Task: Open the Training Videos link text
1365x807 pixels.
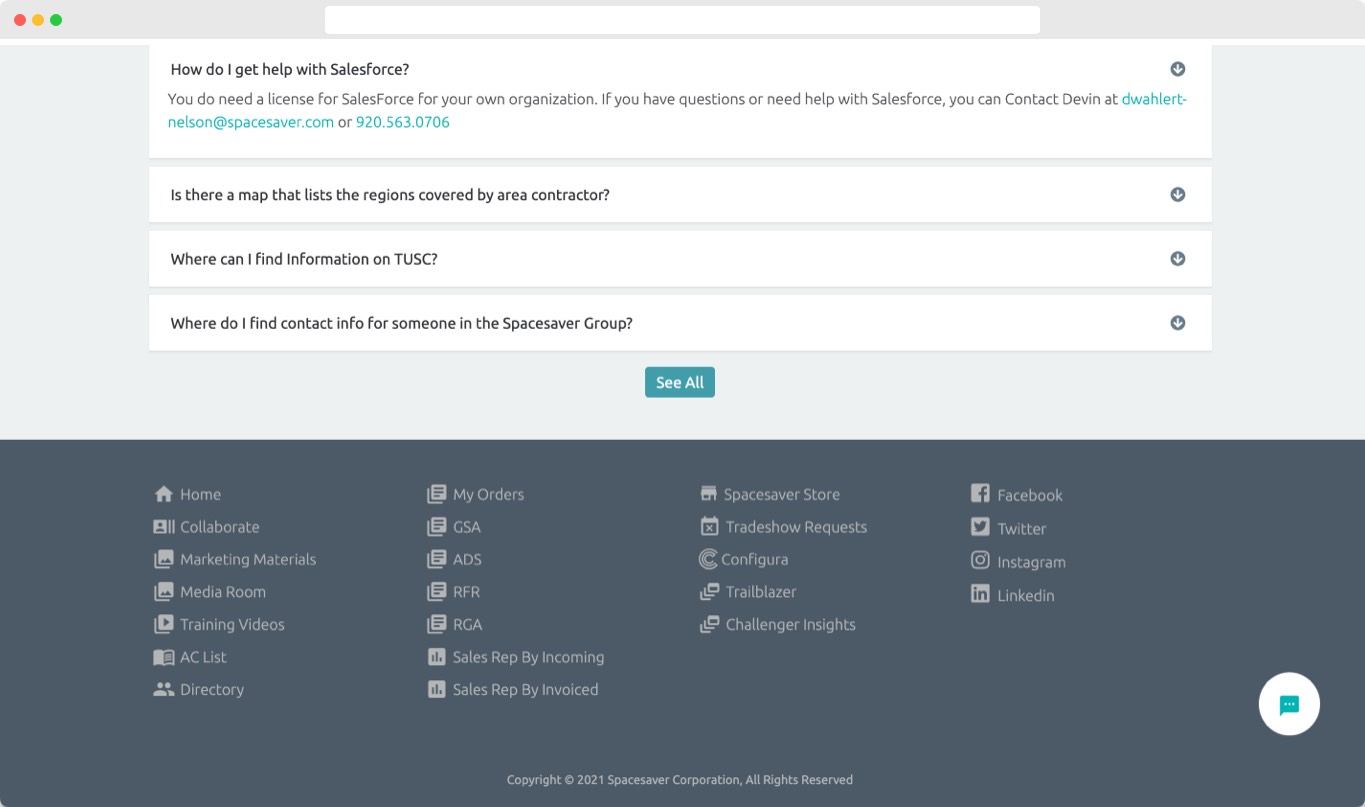Action: [x=232, y=625]
